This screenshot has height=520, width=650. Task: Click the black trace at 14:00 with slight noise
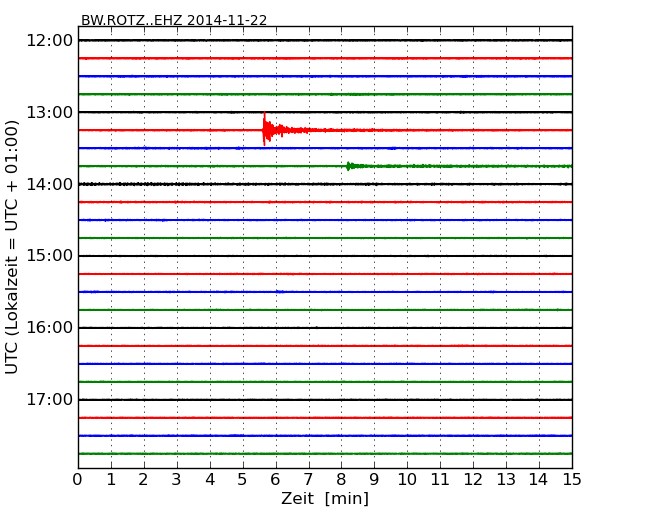[325, 184]
